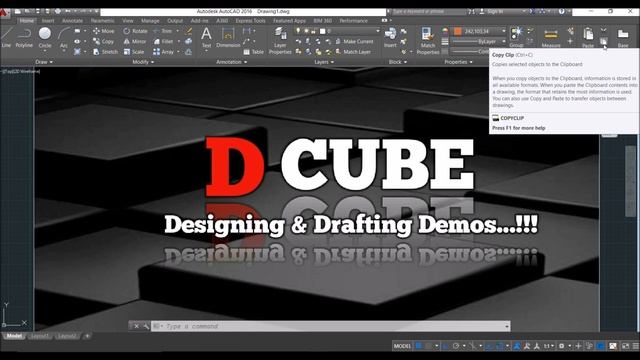Click the Measure tool
The height and width of the screenshot is (360, 640).
(x=551, y=38)
